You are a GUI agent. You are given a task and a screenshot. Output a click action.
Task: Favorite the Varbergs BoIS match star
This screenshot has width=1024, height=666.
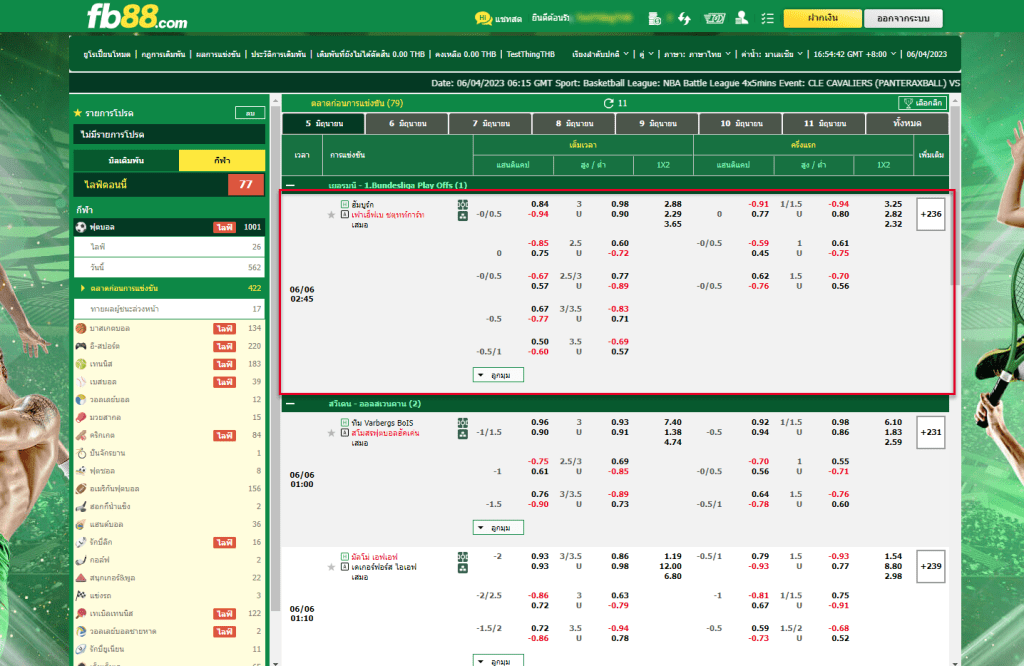pyautogui.click(x=331, y=433)
